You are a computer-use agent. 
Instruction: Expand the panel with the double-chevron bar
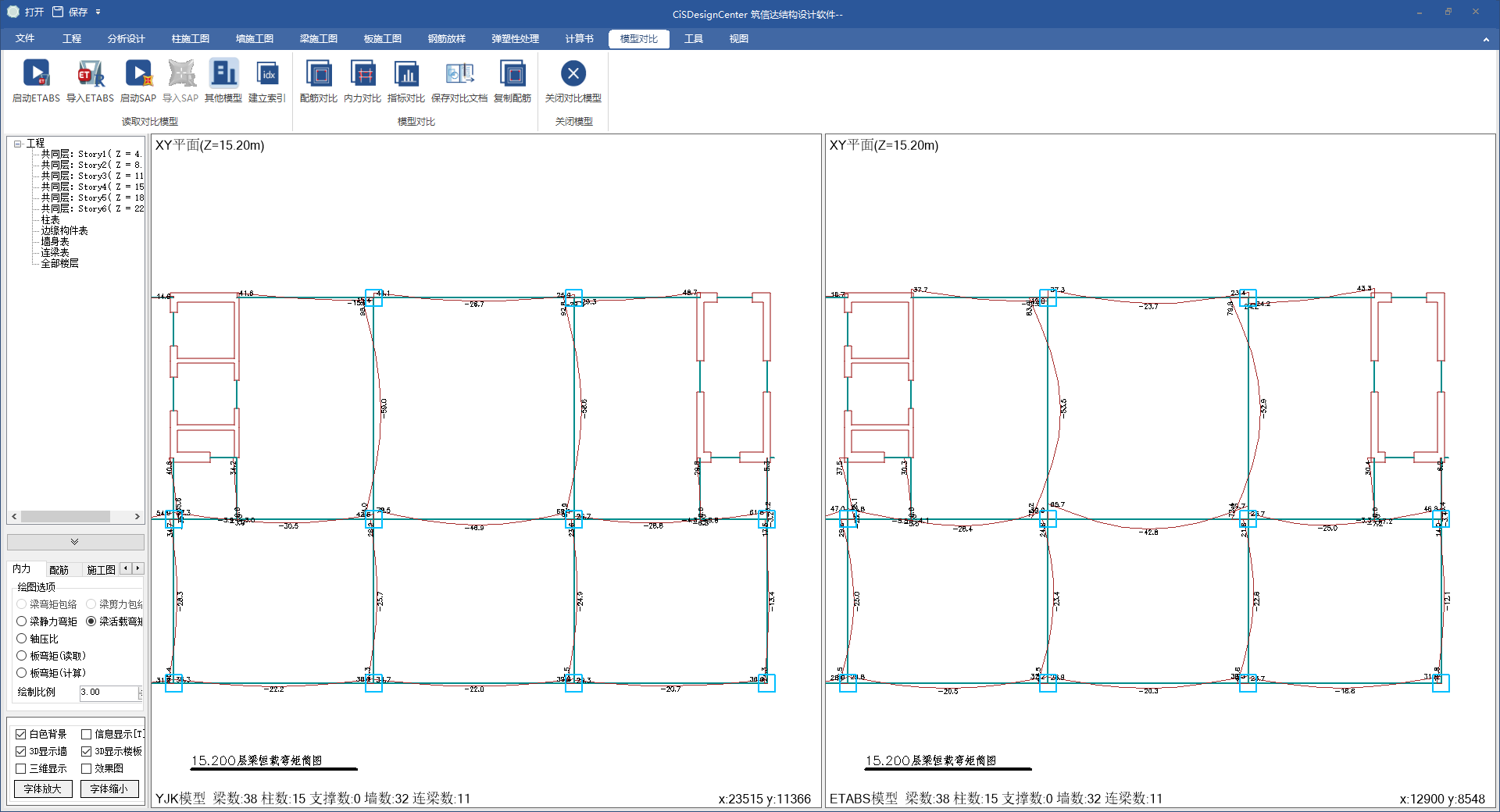tap(75, 542)
